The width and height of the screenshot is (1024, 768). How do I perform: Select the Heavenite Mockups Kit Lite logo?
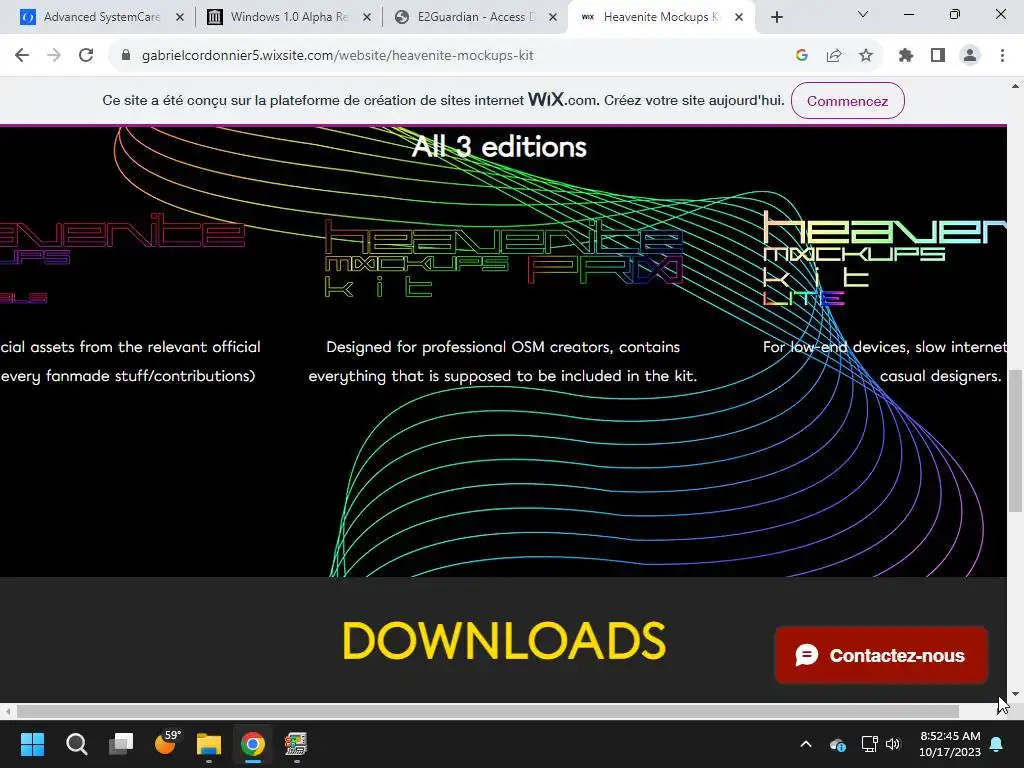[885, 259]
